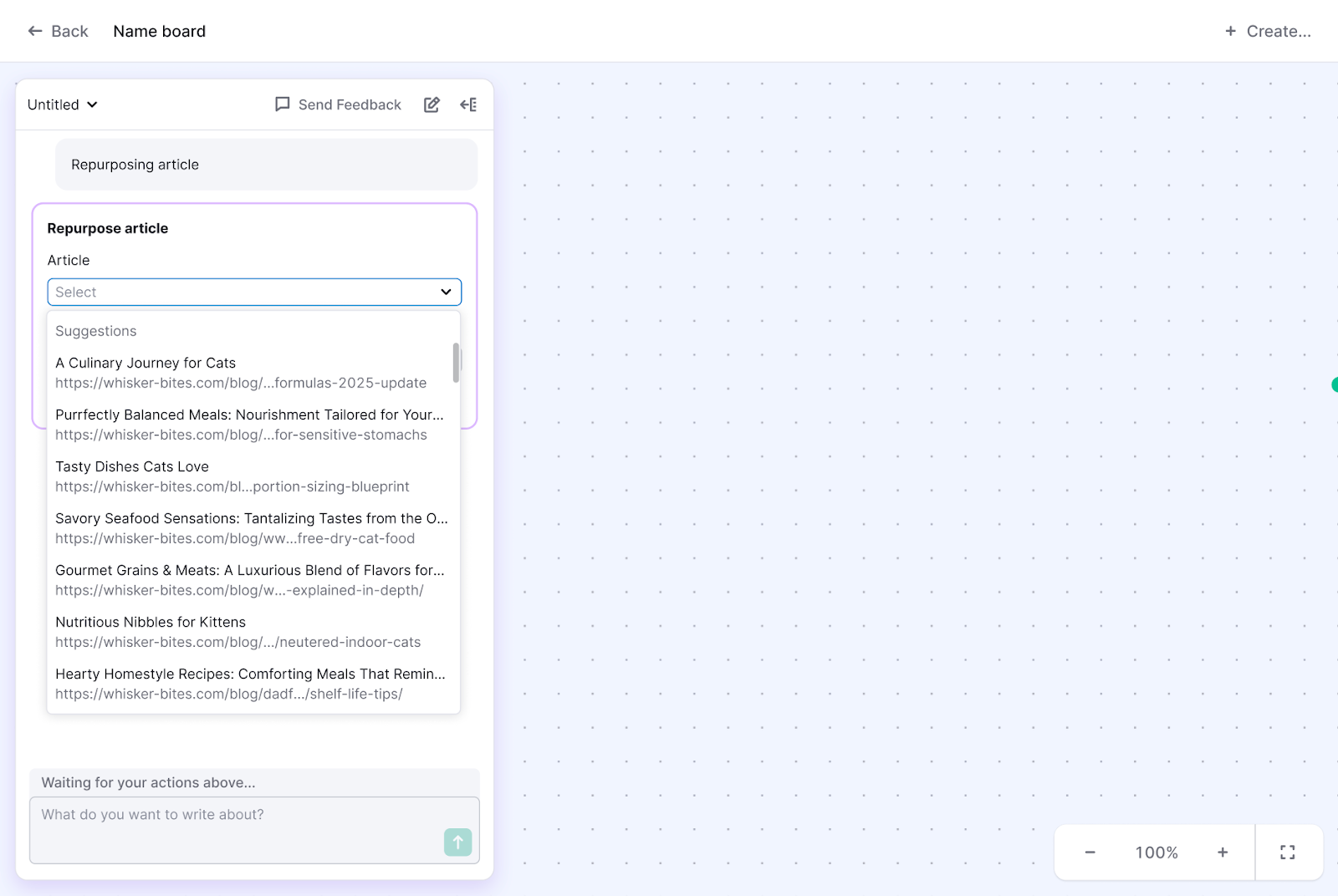Viewport: 1338px width, 896px height.
Task: Click the Back link
Action: click(67, 30)
